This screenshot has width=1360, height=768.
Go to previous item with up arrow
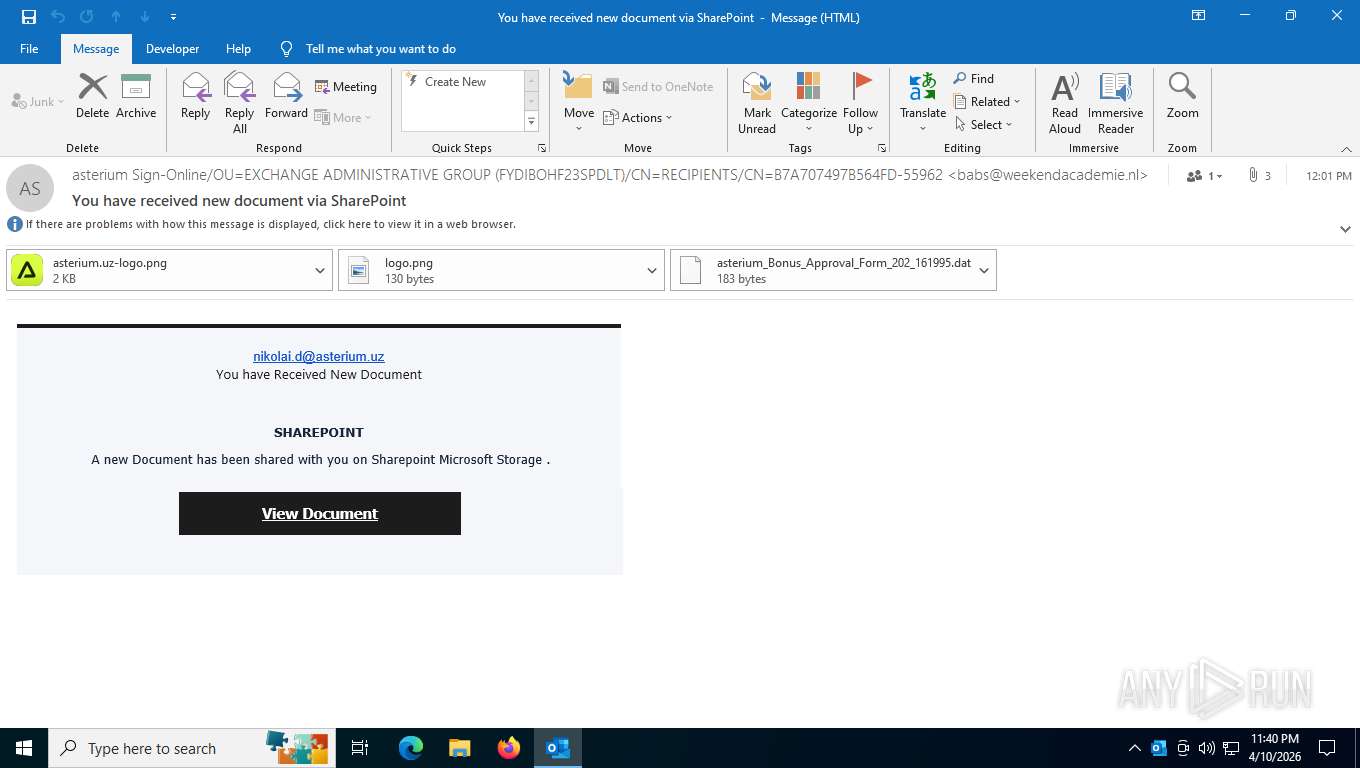click(x=116, y=17)
